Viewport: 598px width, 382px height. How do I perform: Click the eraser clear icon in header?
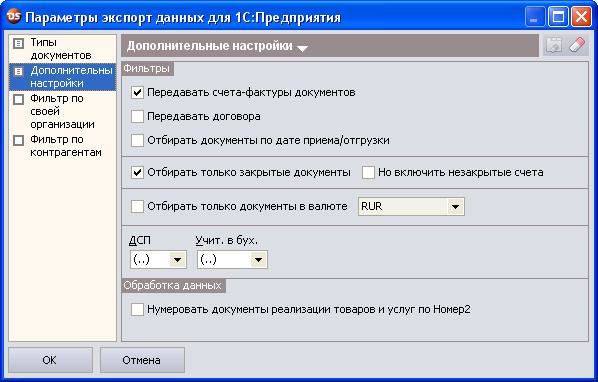tap(577, 45)
